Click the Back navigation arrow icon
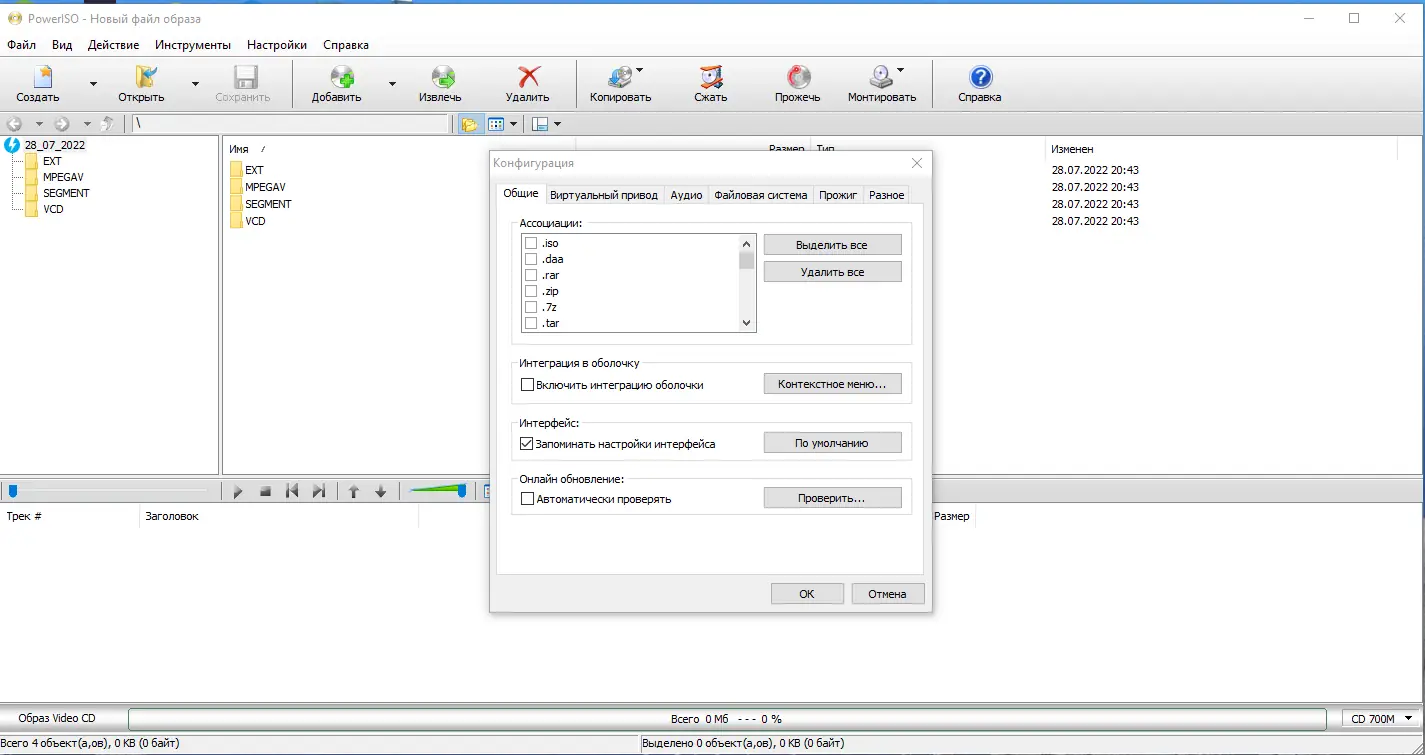 pos(14,124)
